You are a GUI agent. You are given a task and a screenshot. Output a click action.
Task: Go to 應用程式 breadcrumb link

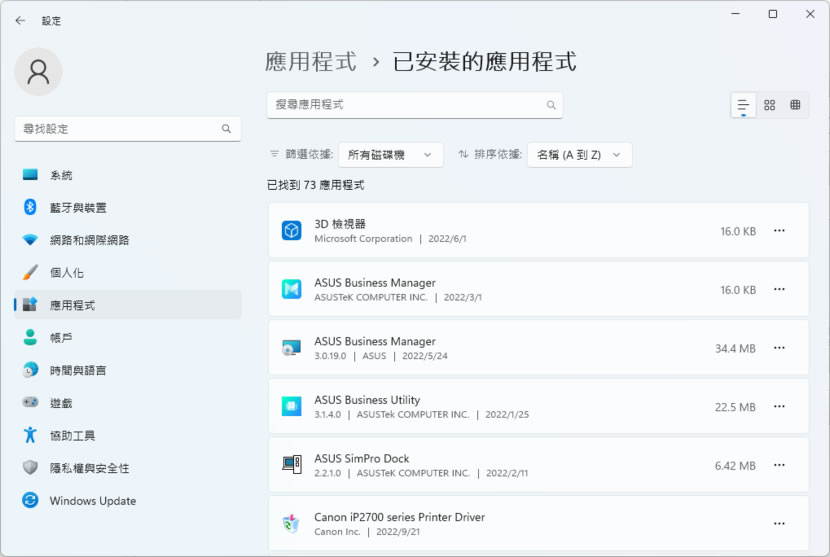(311, 61)
